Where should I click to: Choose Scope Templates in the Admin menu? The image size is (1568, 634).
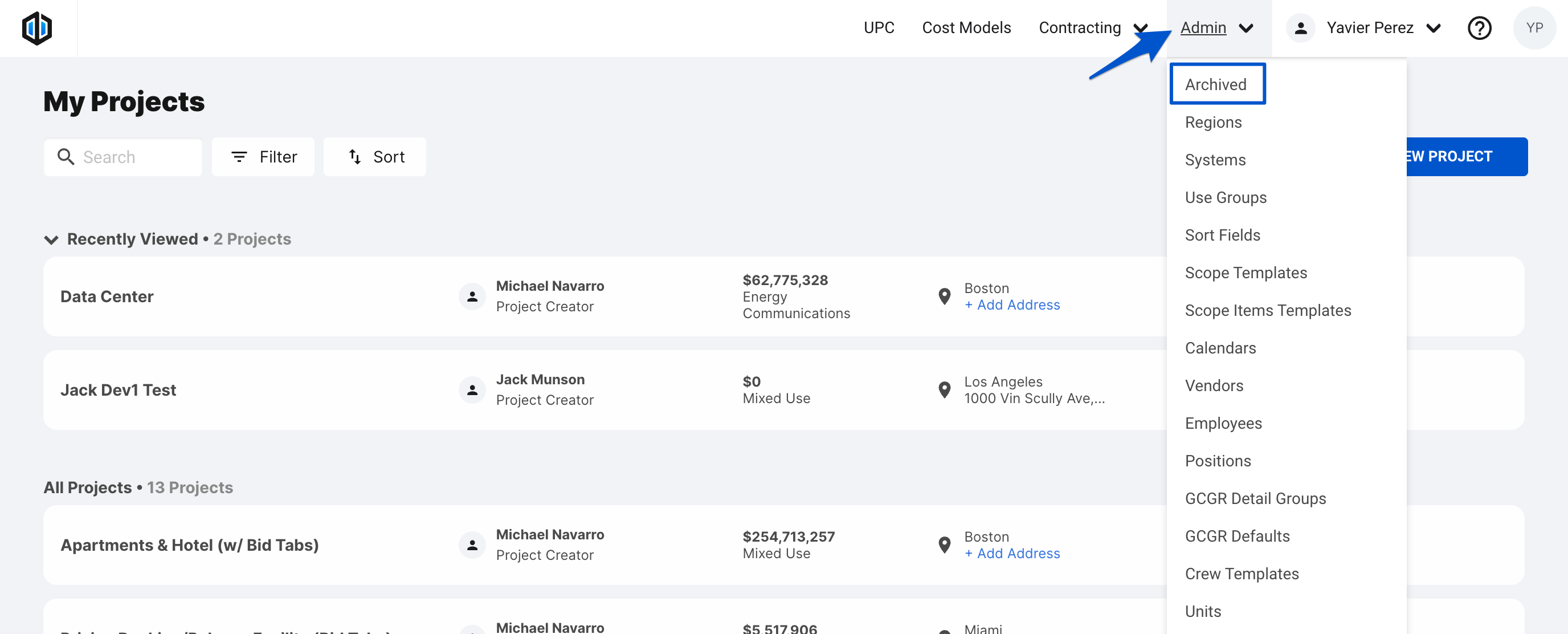click(x=1246, y=273)
